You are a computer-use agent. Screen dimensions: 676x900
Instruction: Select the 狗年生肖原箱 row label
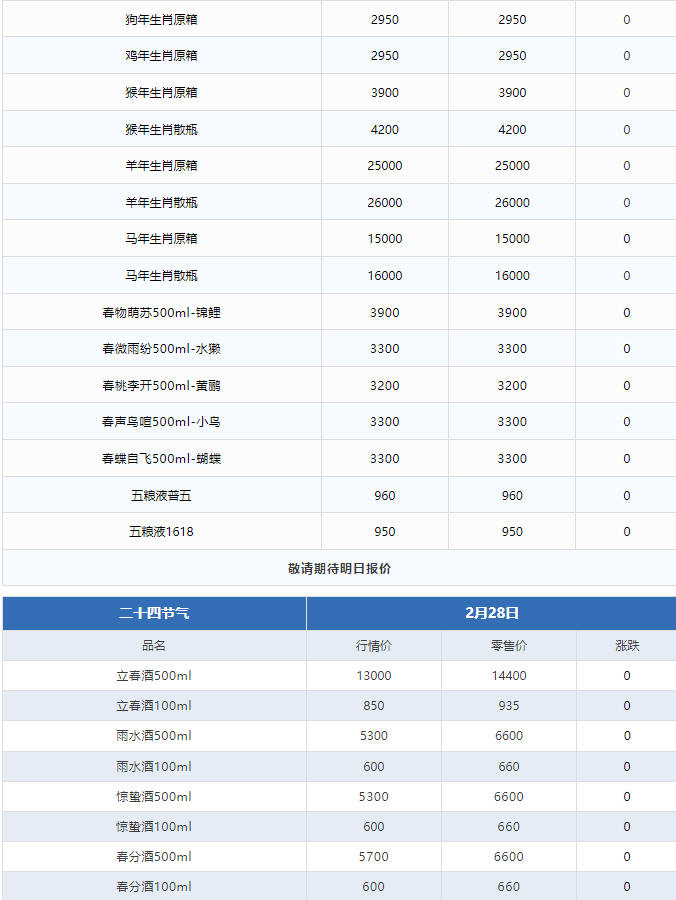point(161,20)
